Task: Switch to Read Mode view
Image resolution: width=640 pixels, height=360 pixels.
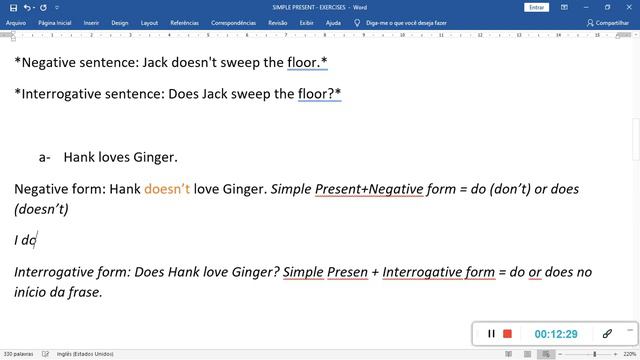Action: pyautogui.click(x=508, y=354)
